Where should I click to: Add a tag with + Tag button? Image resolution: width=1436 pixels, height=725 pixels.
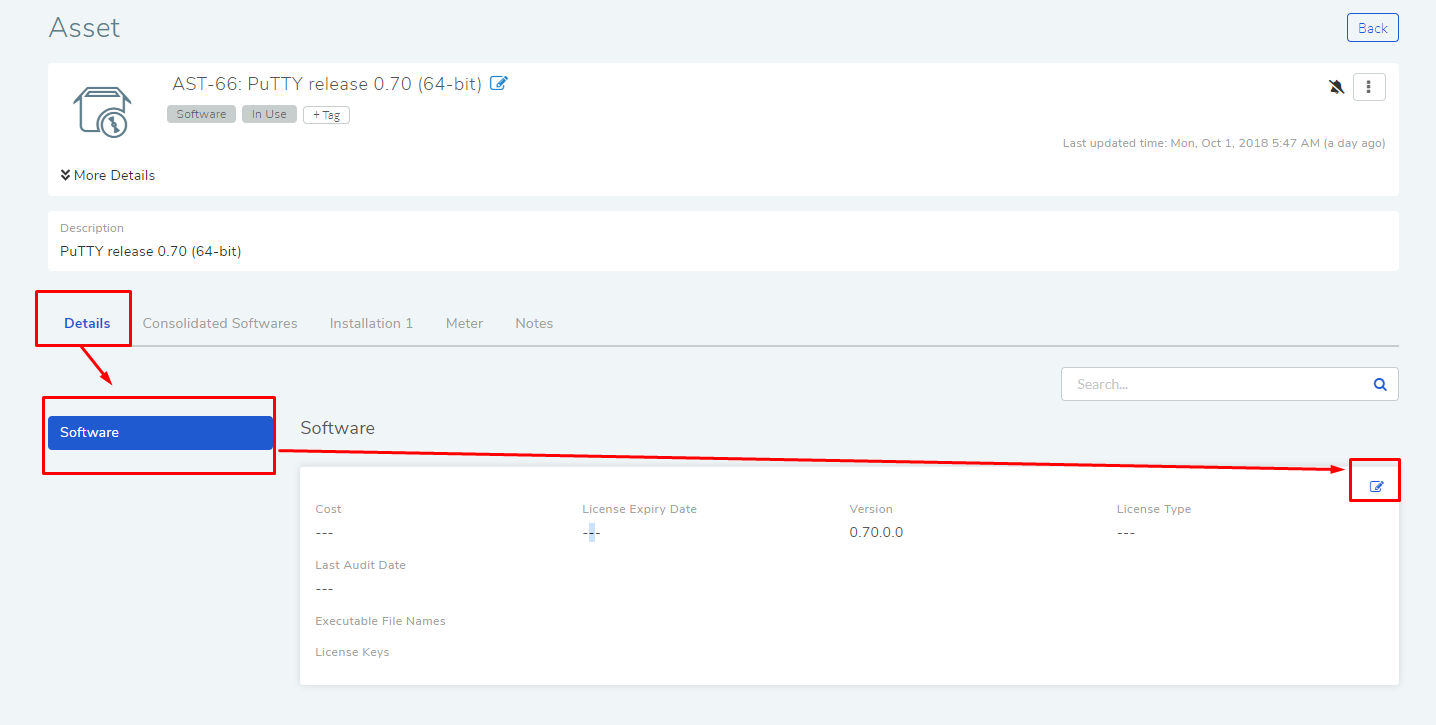click(x=326, y=115)
